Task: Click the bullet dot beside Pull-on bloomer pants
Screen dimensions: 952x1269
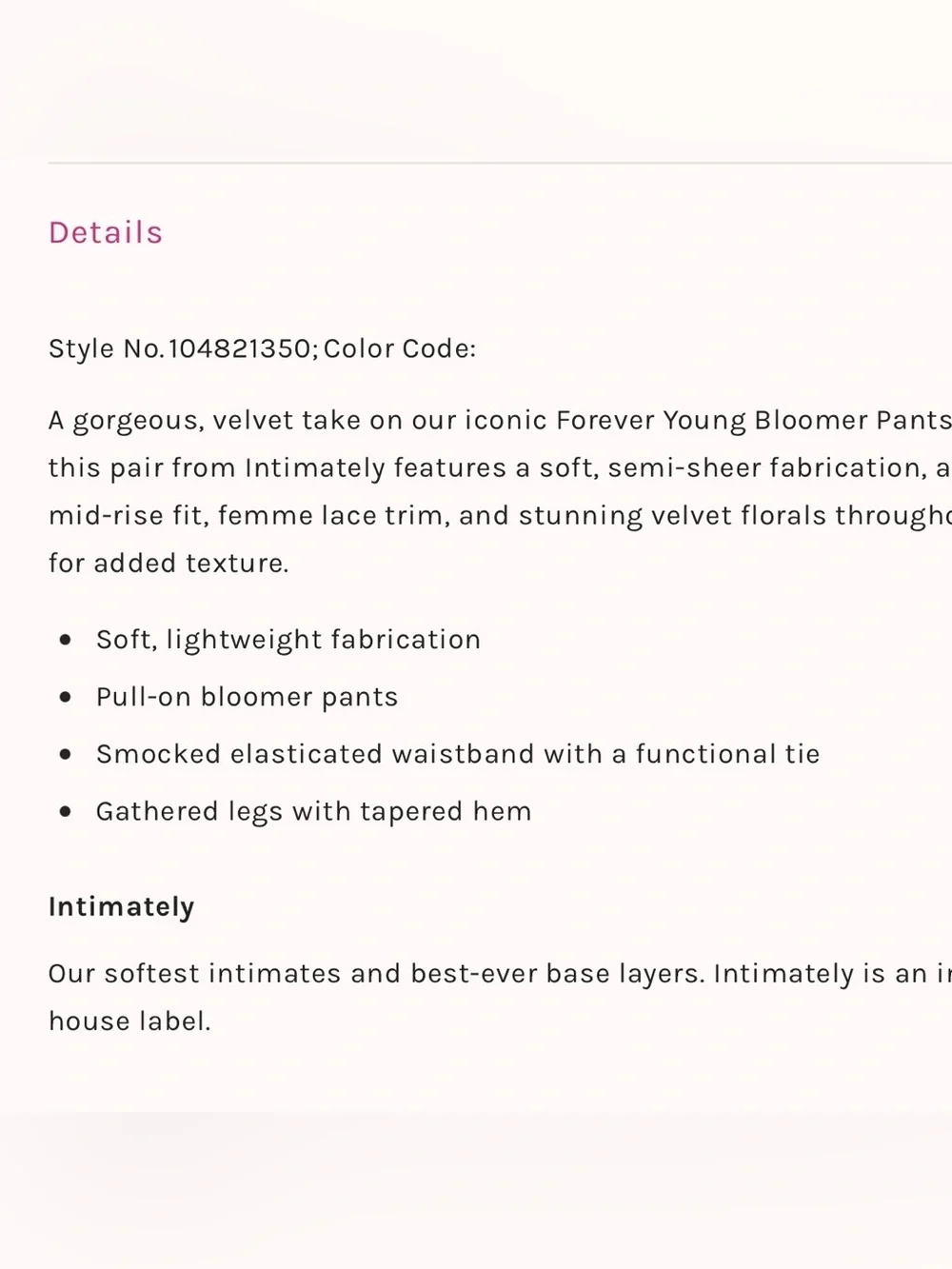Action: tap(65, 697)
